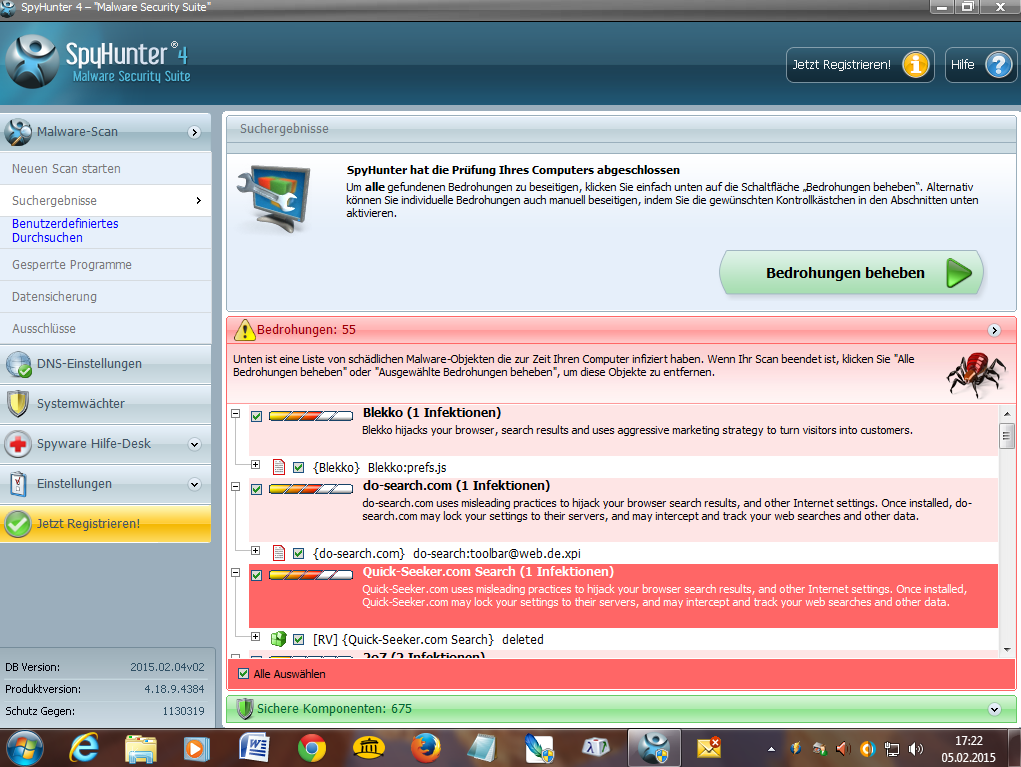This screenshot has height=767, width=1021.
Task: Click the Blekko threat level bar
Action: tap(311, 415)
